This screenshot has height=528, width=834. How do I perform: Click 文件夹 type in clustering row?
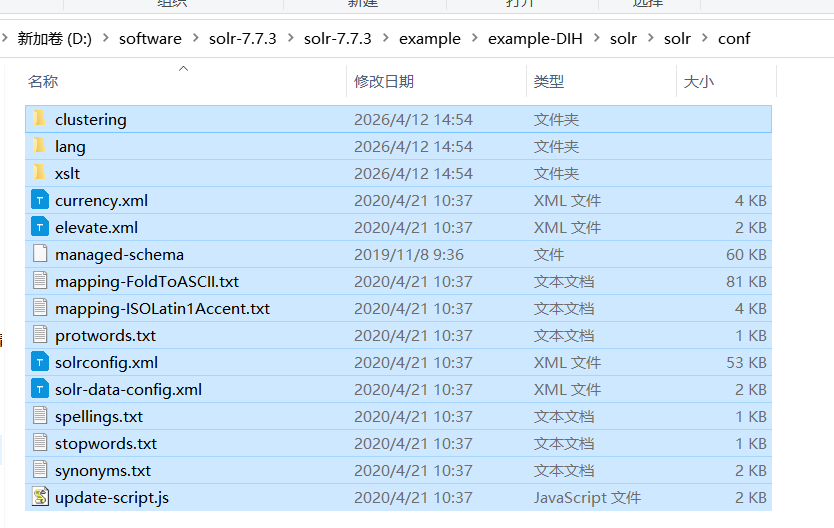[x=556, y=120]
